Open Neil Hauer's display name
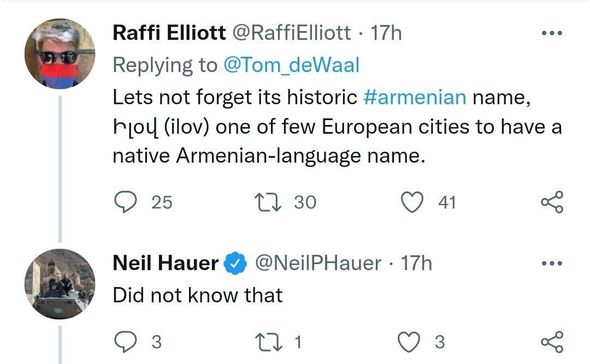 (x=166, y=263)
